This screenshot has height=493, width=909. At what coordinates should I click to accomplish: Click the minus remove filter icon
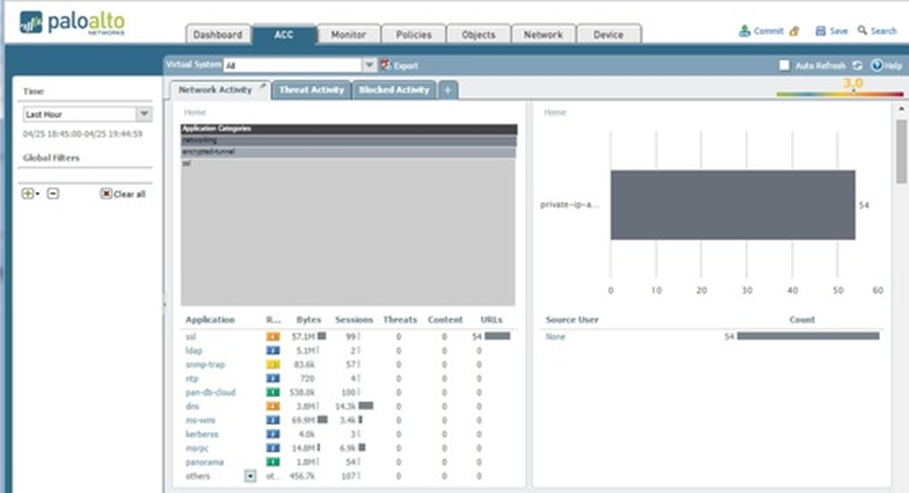click(x=53, y=193)
